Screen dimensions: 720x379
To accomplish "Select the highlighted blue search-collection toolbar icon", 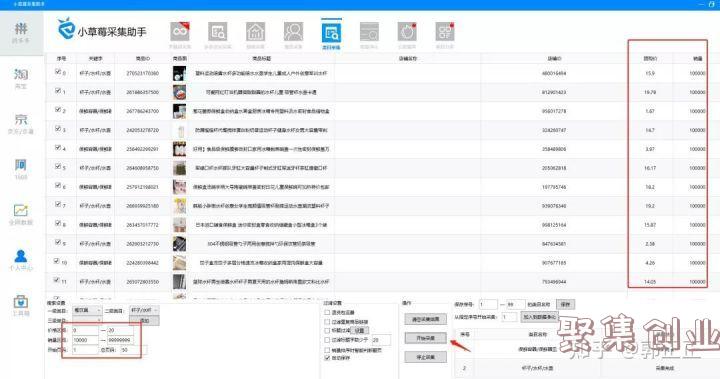I will click(331, 34).
